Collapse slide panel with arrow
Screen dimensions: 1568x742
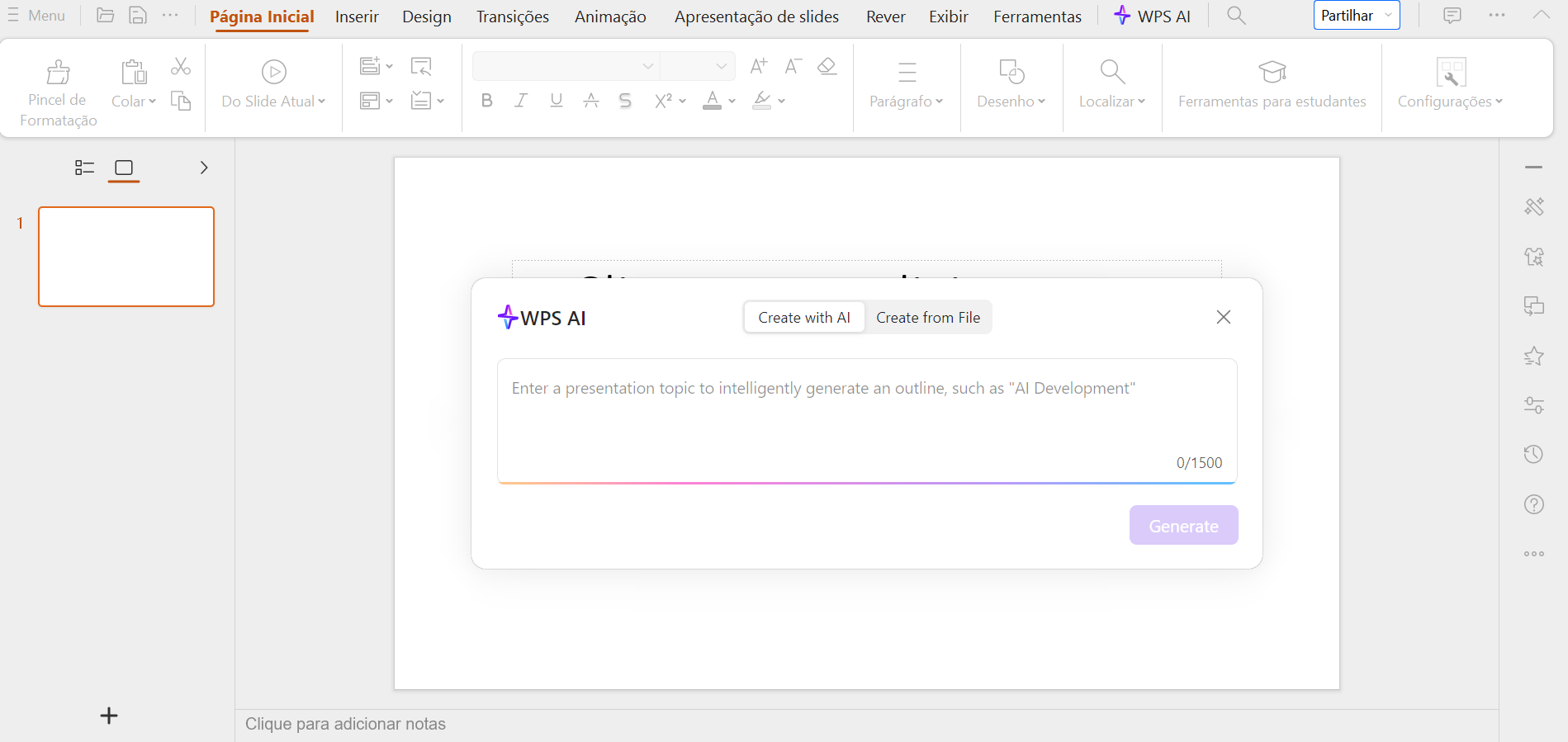tap(204, 168)
